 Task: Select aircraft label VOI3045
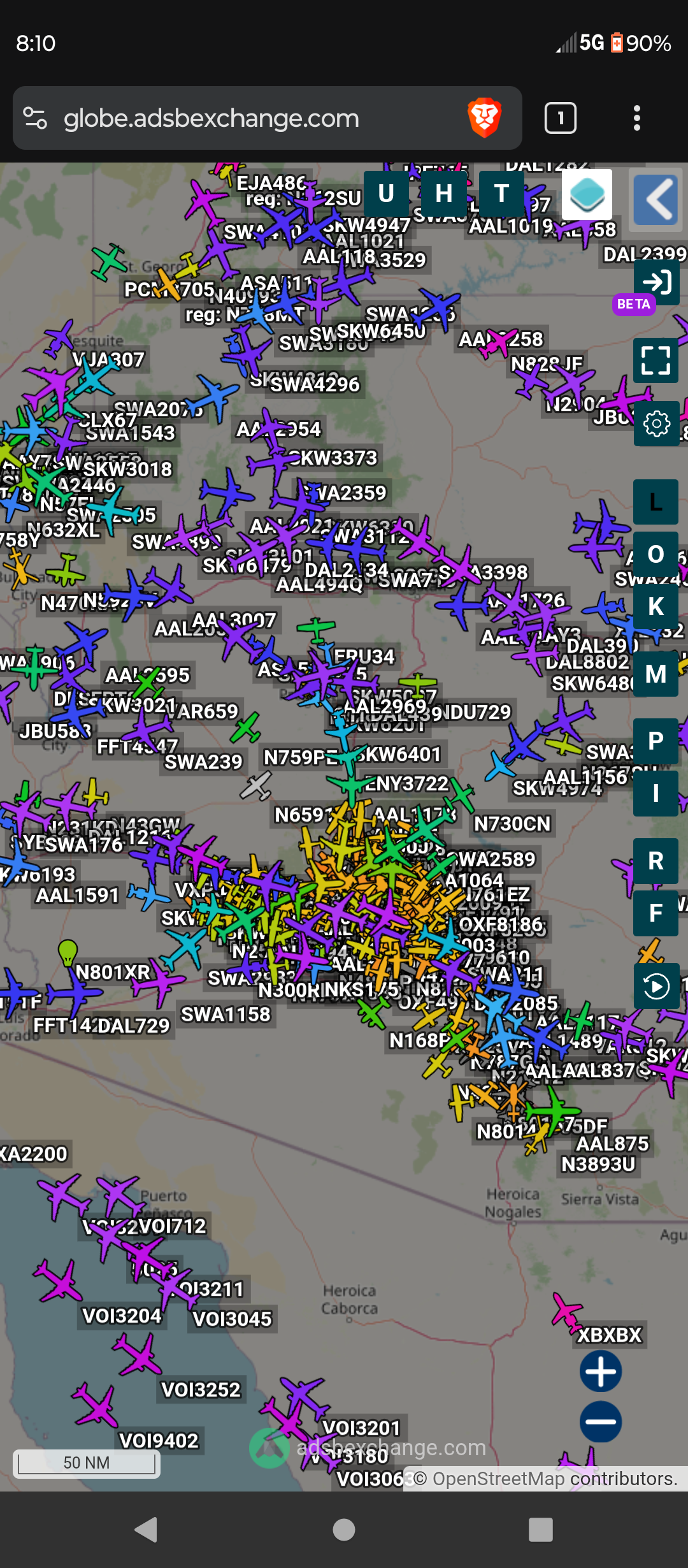(x=232, y=1319)
